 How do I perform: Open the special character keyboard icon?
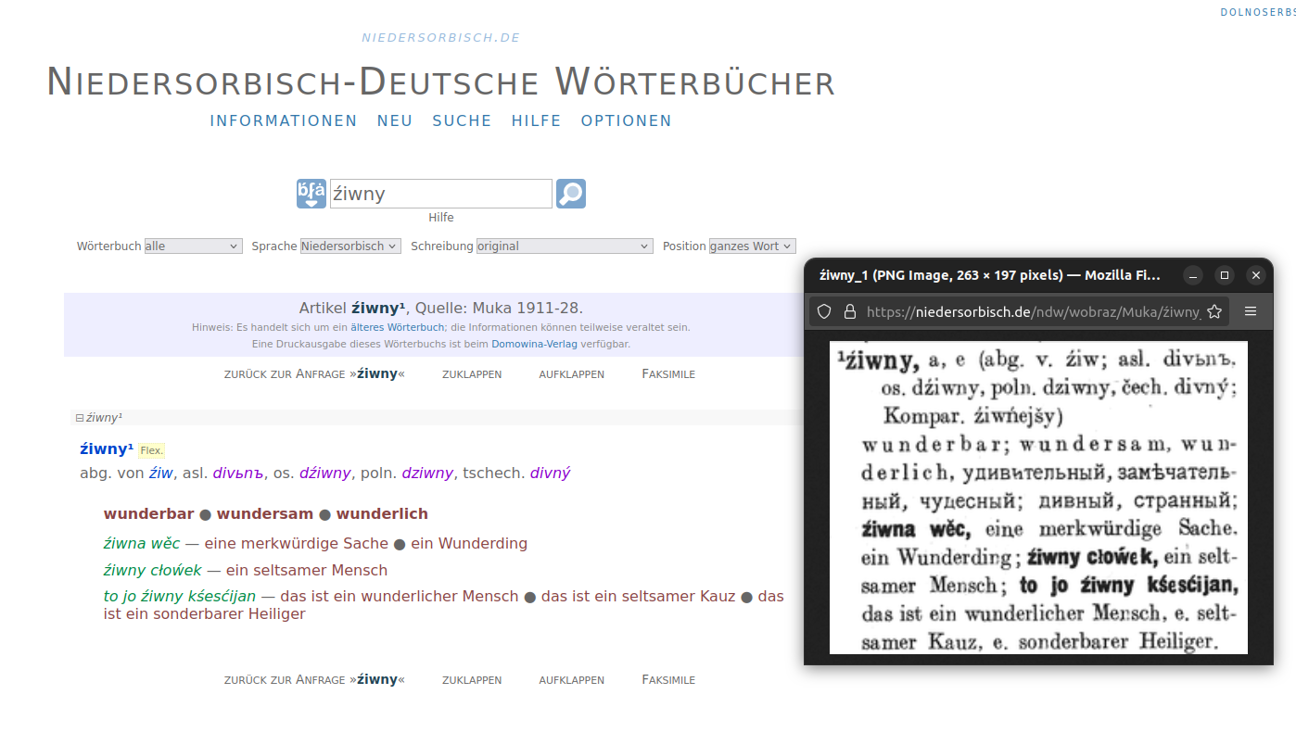pyautogui.click(x=311, y=193)
